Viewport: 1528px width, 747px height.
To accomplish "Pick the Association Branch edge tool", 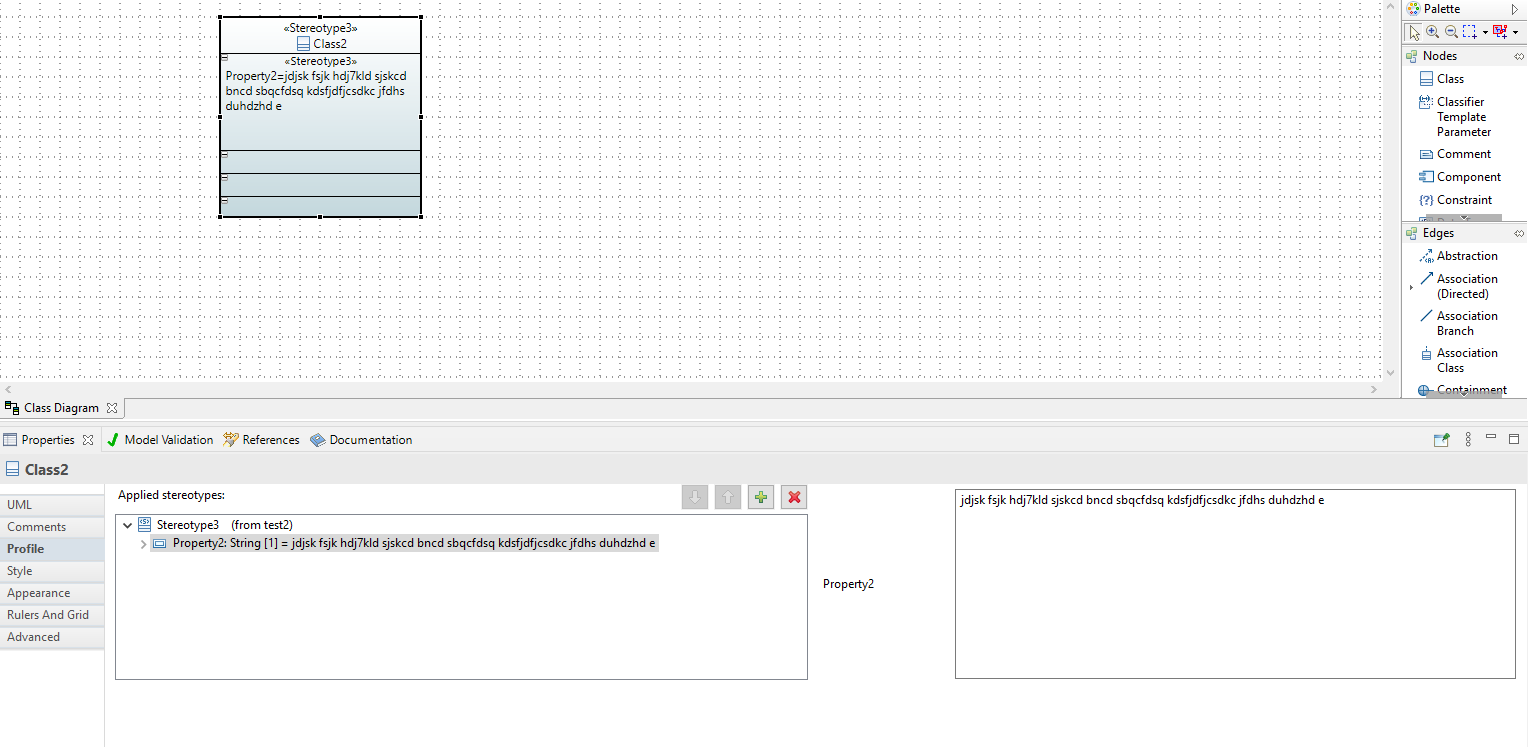I will pos(1459,323).
